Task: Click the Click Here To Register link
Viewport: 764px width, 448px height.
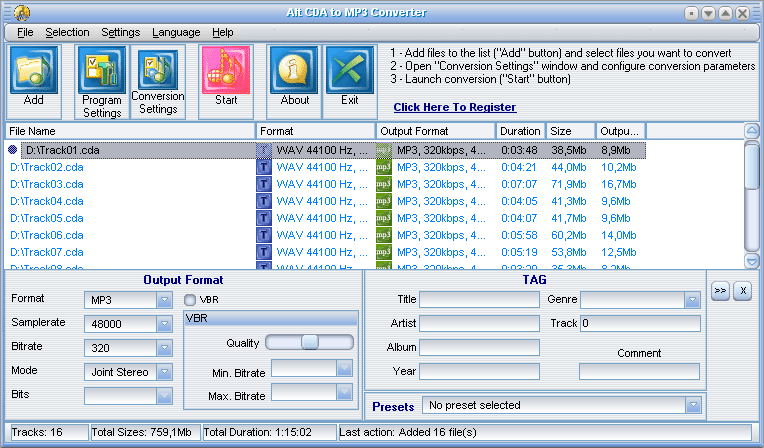Action: [455, 107]
